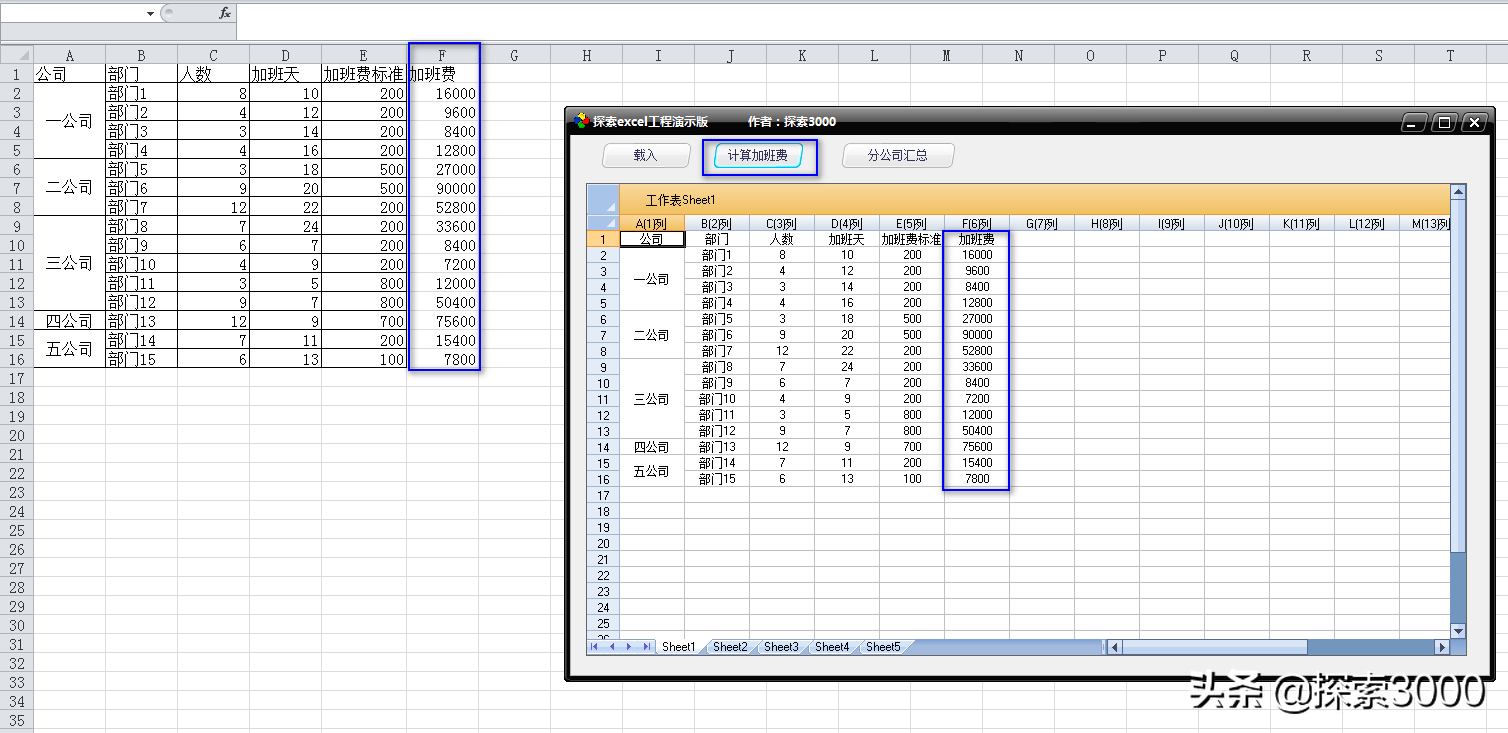Viewport: 1508px width, 733px height.
Task: Click the 分公司汇总 button
Action: [898, 155]
